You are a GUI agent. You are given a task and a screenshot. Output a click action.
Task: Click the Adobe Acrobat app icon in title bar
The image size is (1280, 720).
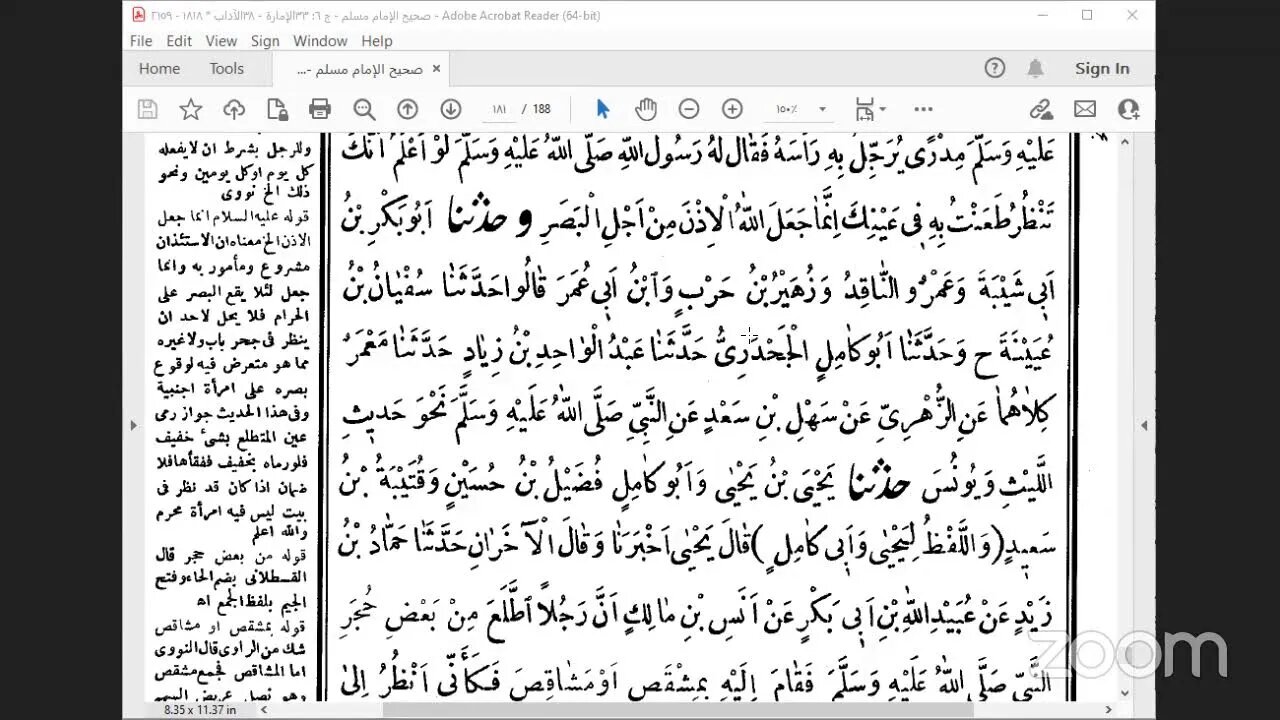click(x=138, y=15)
